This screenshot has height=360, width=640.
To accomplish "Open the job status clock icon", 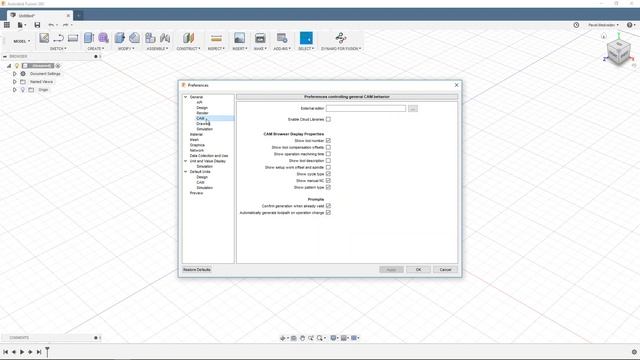I will [576, 25].
